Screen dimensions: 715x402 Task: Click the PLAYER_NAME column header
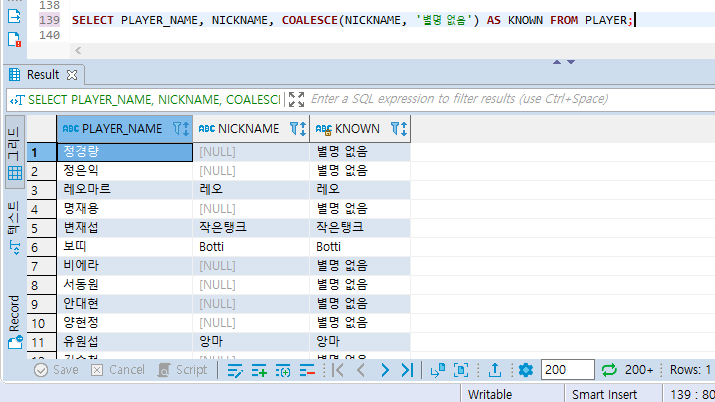[x=122, y=129]
